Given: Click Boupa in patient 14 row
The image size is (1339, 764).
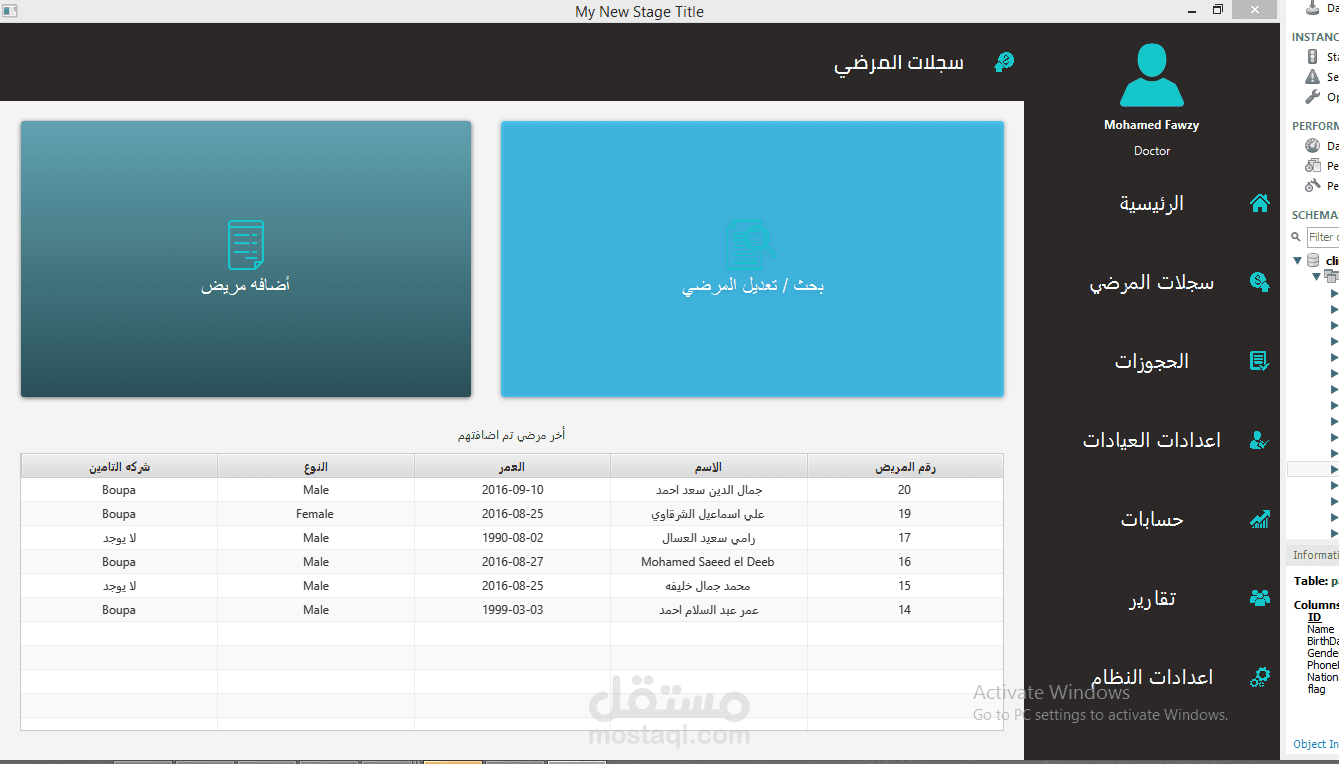Looking at the screenshot, I should click(119, 610).
